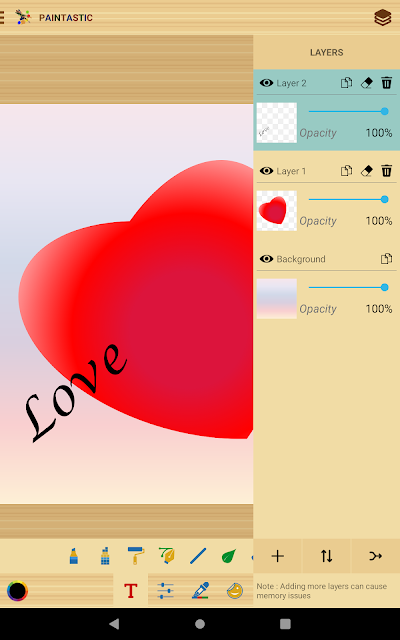Image resolution: width=400 pixels, height=640 pixels.
Task: Select the Layer 1 heart thumbnail
Action: click(277, 211)
